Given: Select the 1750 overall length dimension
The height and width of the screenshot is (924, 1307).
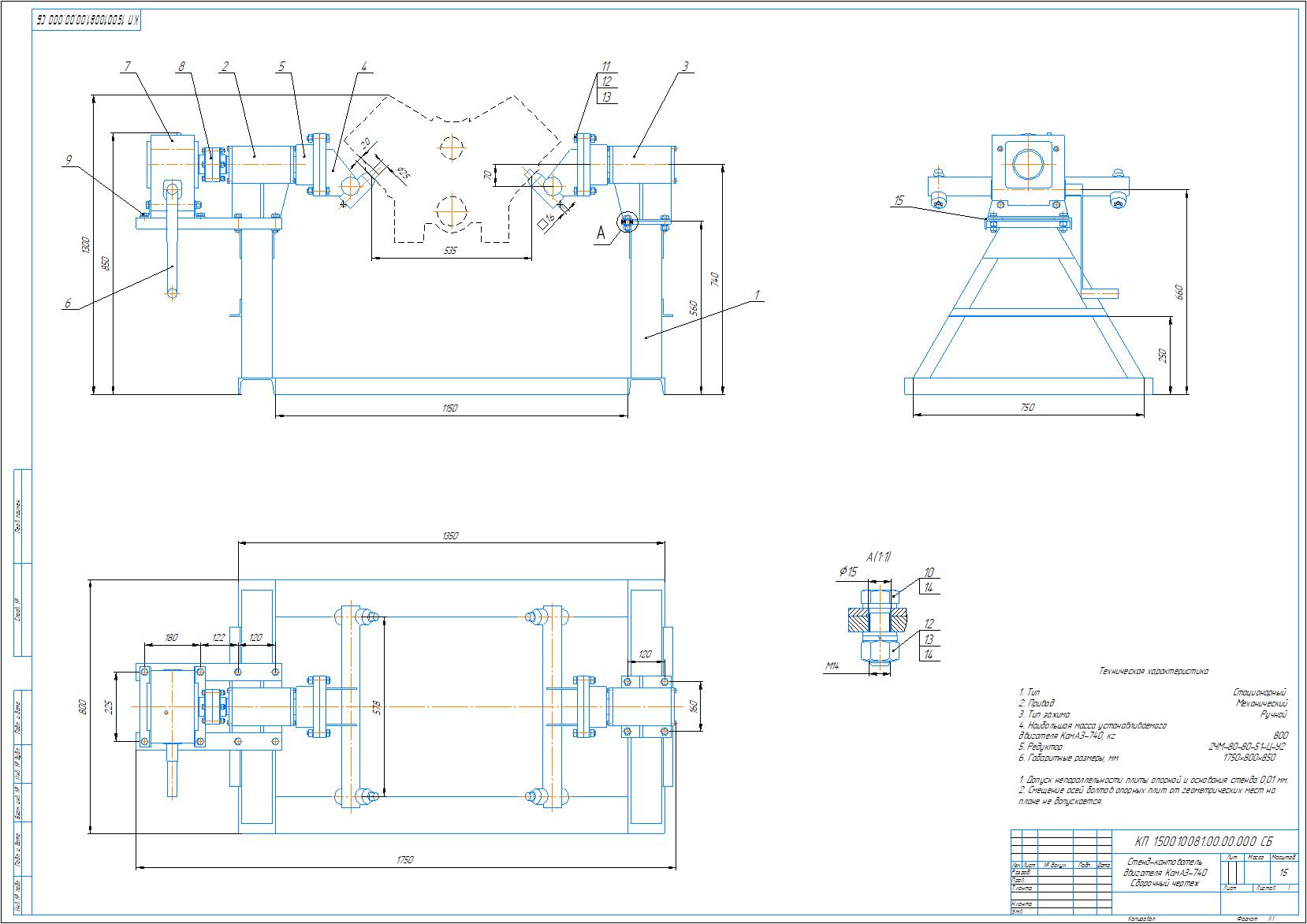Looking at the screenshot, I should [405, 860].
